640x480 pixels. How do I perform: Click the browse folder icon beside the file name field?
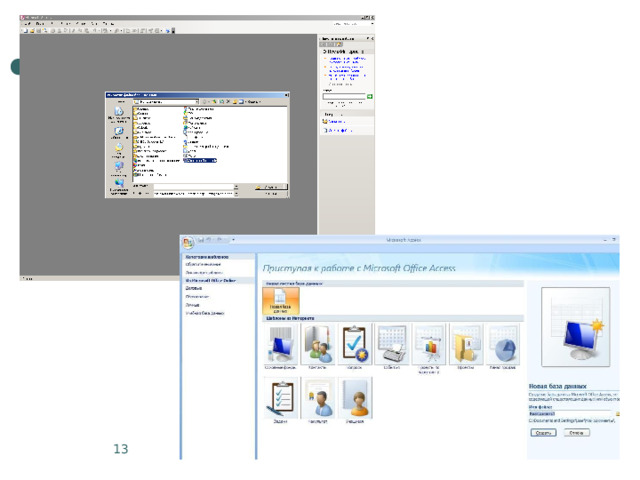(618, 414)
